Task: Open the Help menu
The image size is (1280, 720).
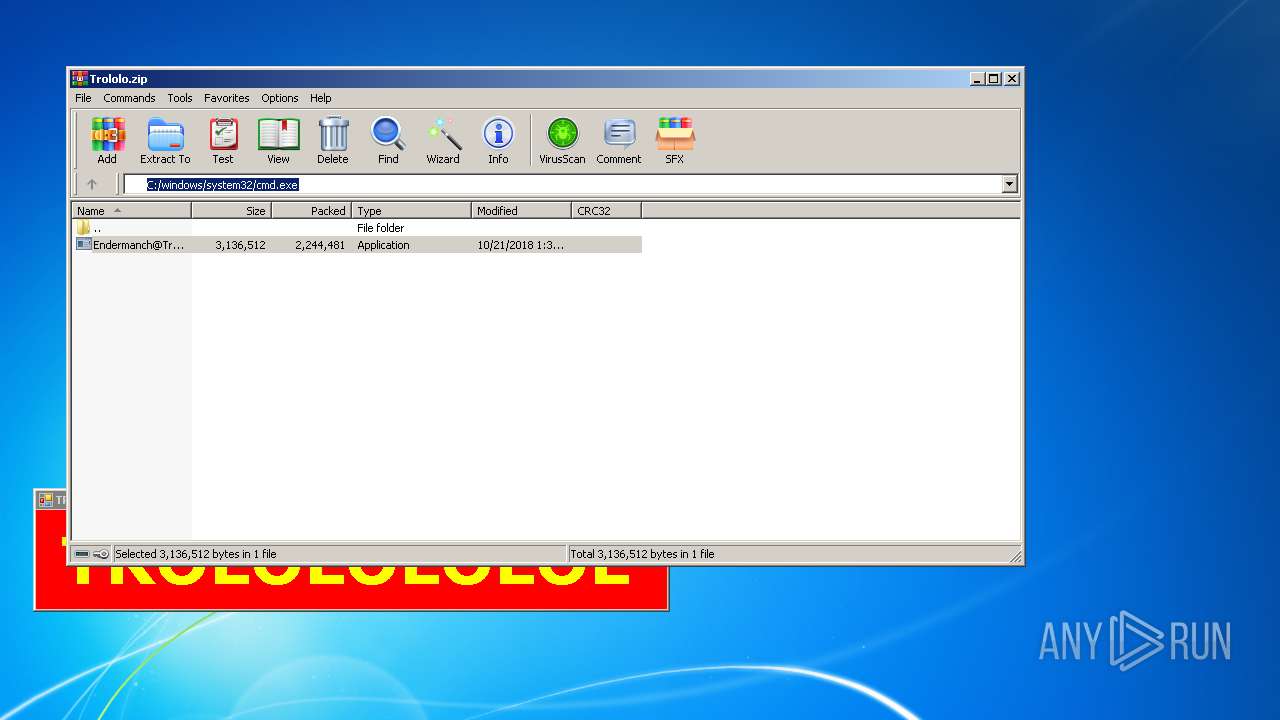Action: click(320, 98)
